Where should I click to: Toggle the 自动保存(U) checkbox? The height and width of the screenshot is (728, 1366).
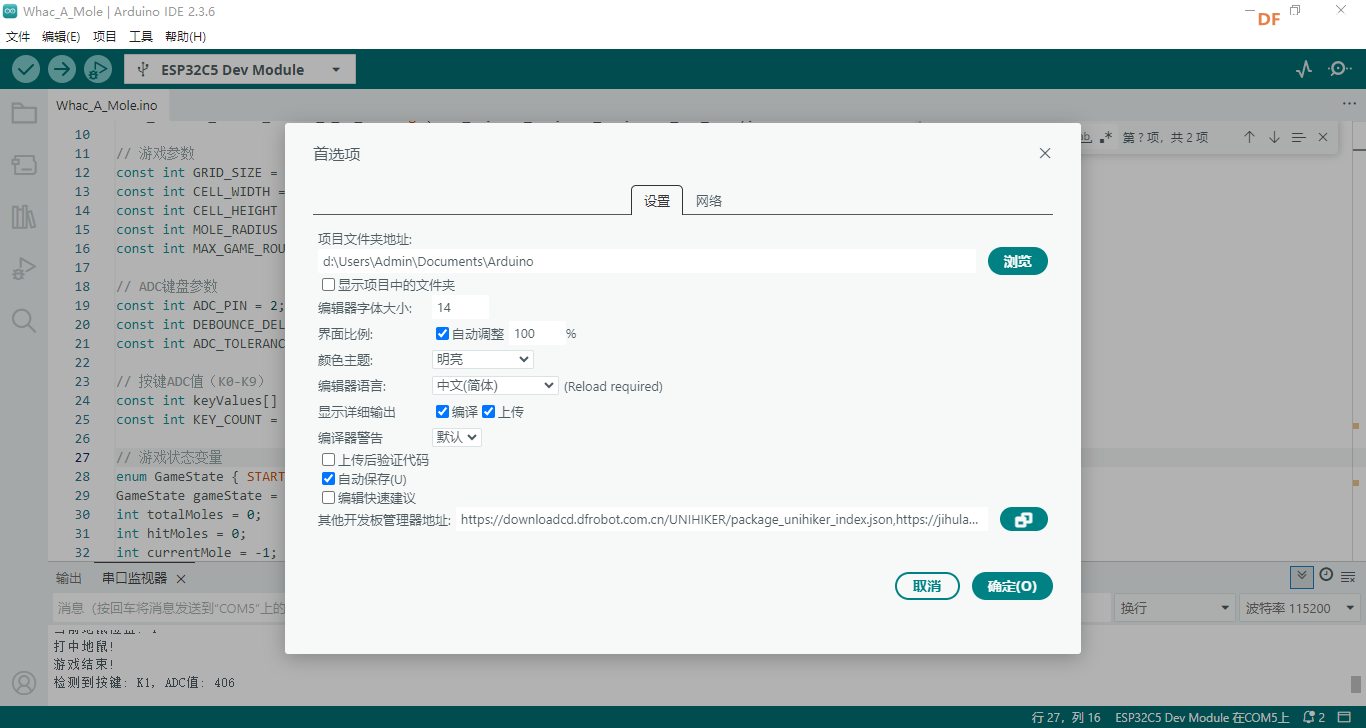329,479
